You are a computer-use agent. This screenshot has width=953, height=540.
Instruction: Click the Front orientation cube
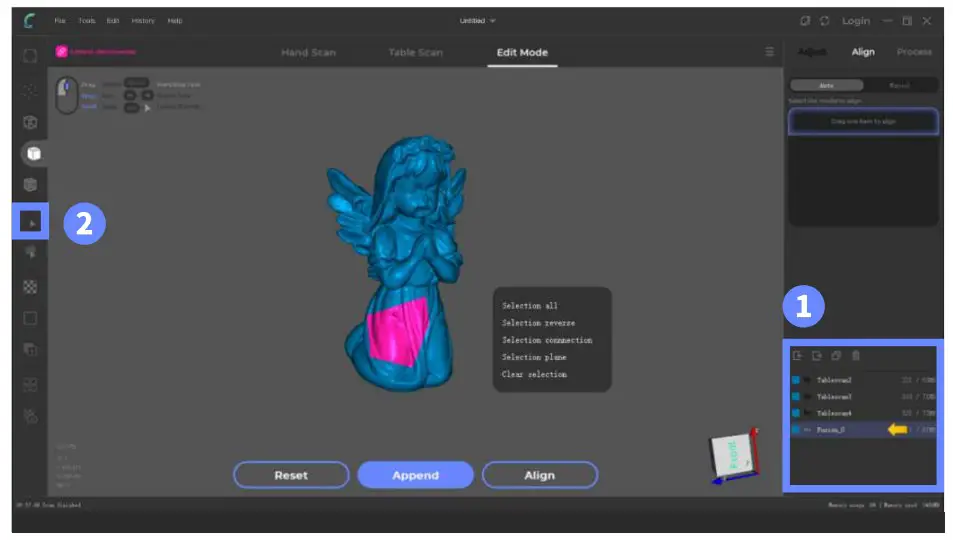pyautogui.click(x=734, y=456)
